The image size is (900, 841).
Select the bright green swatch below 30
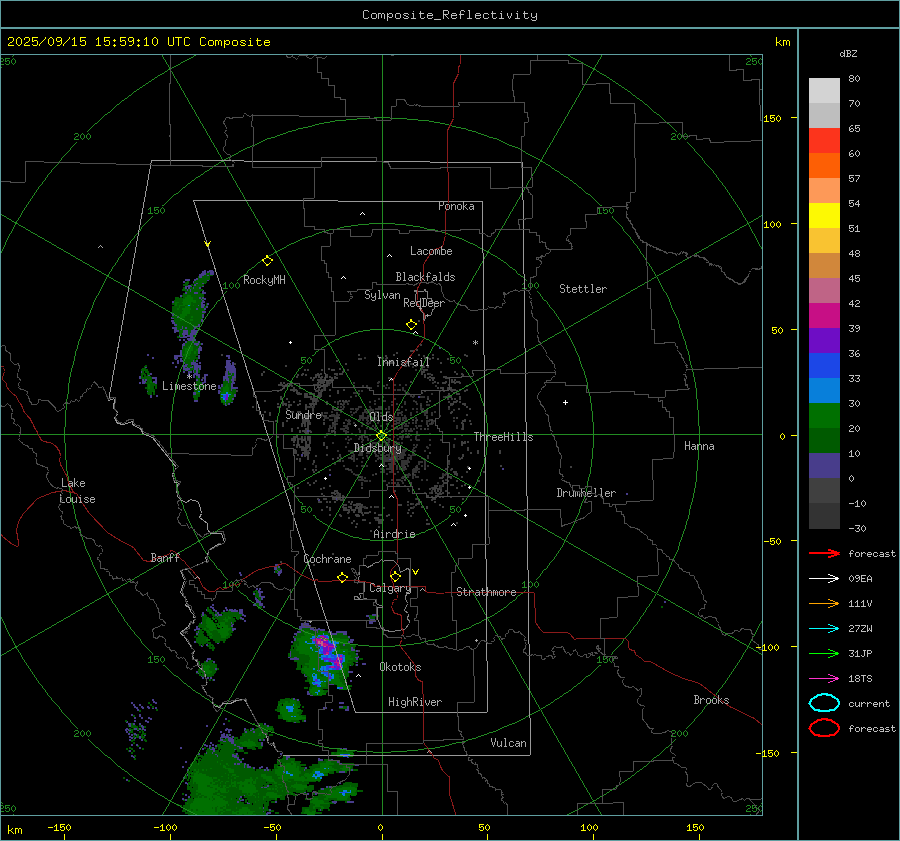[824, 416]
